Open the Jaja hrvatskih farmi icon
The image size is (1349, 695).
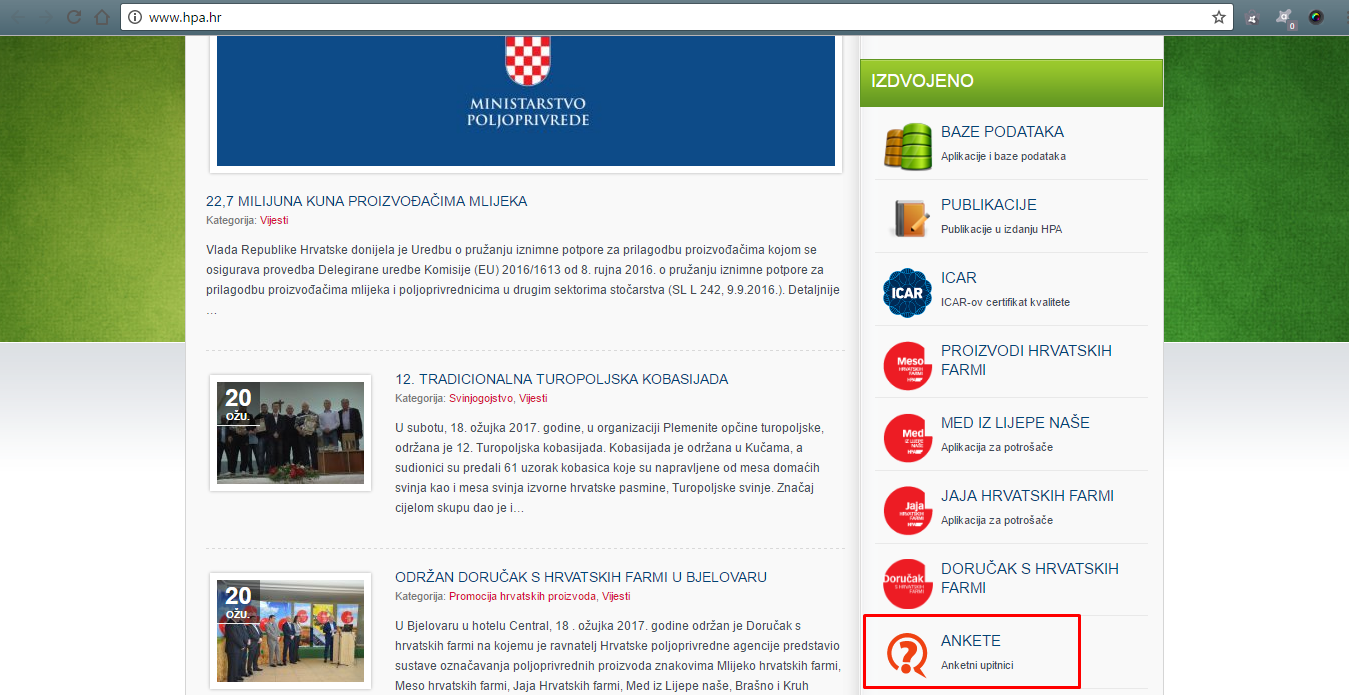pos(908,510)
